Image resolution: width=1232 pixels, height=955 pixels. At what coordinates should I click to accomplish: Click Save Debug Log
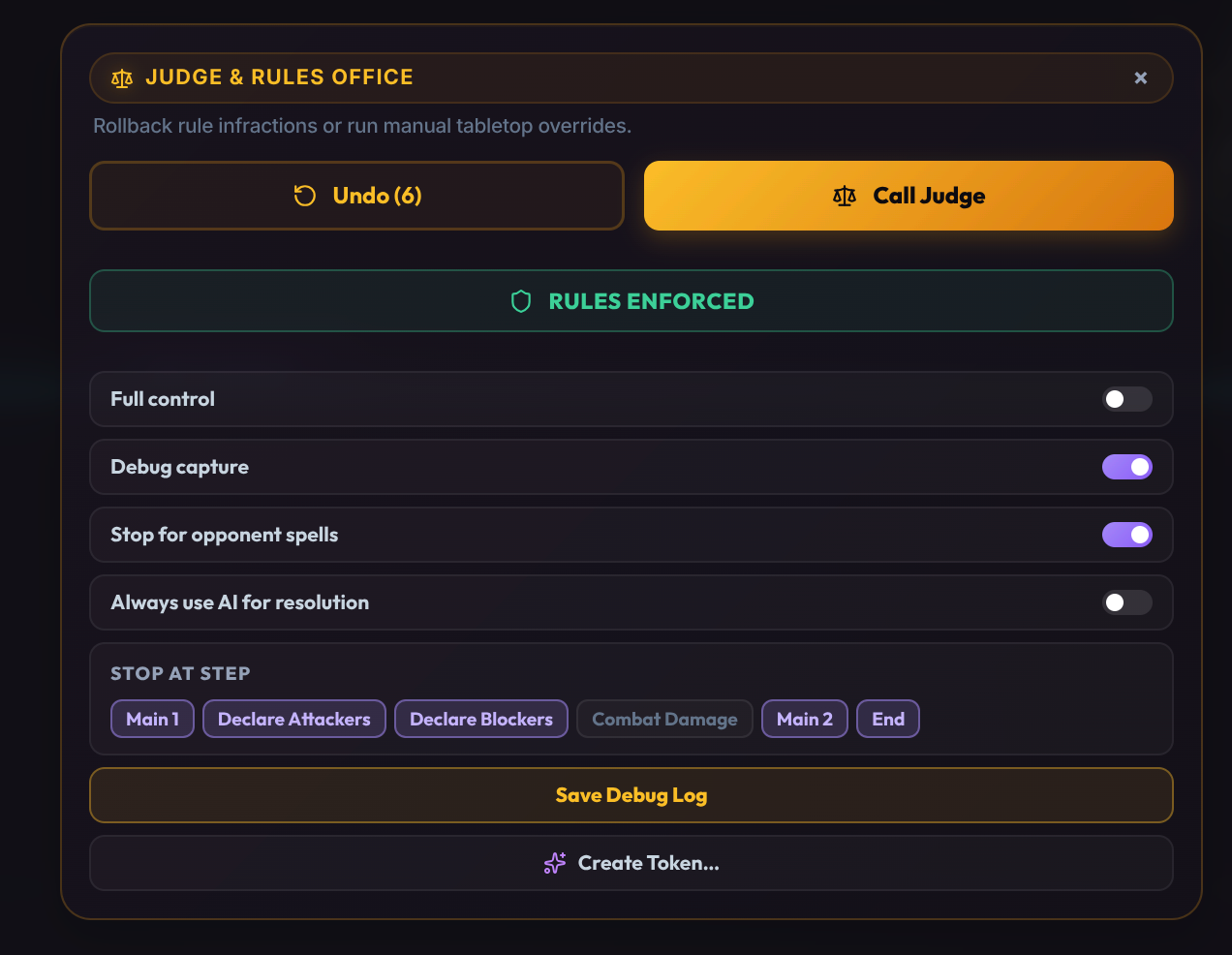[x=631, y=795]
